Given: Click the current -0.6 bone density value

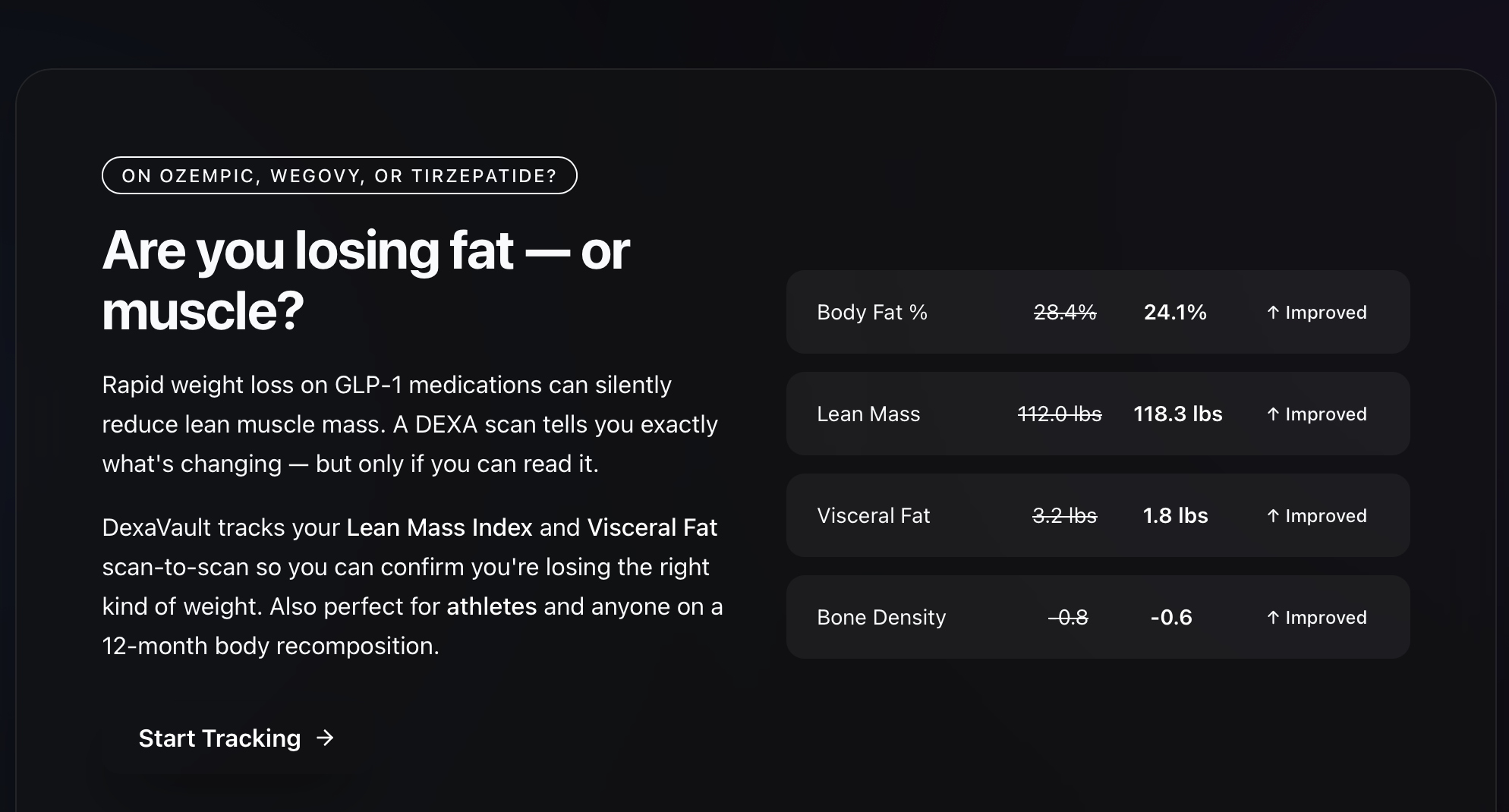Looking at the screenshot, I should pos(1171,618).
